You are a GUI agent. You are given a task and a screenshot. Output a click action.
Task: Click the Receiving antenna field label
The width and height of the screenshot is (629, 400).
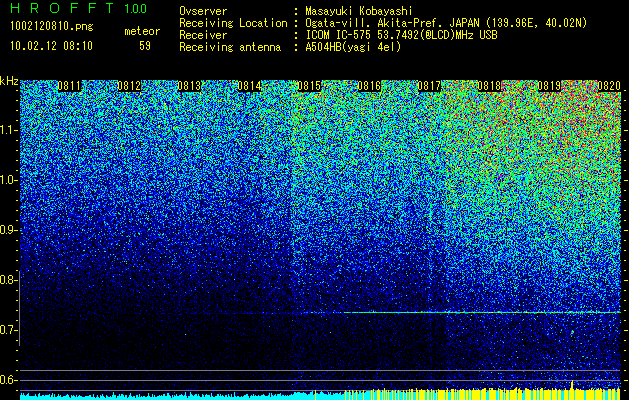coord(230,47)
